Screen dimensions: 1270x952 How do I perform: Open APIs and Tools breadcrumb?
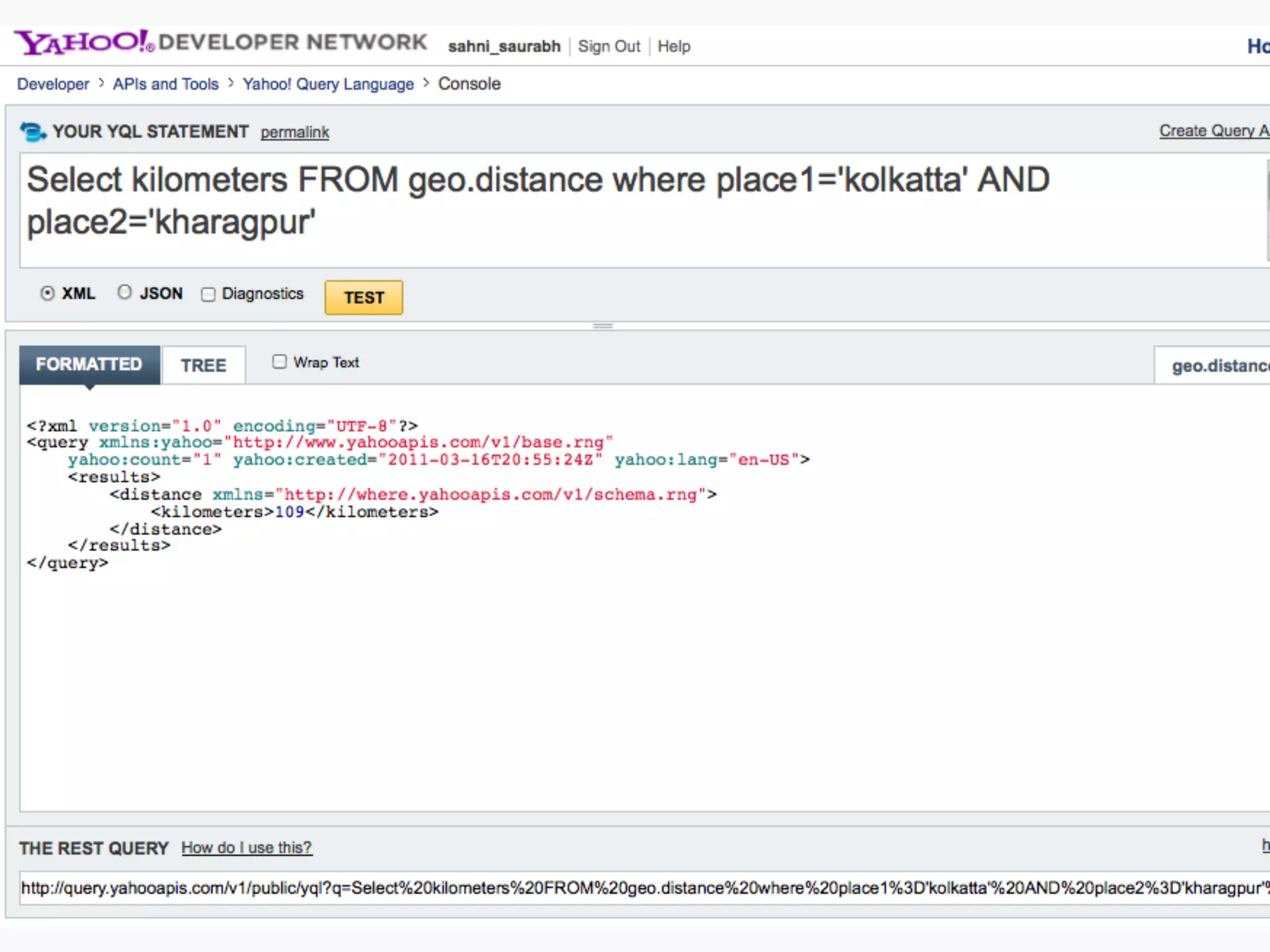point(166,84)
